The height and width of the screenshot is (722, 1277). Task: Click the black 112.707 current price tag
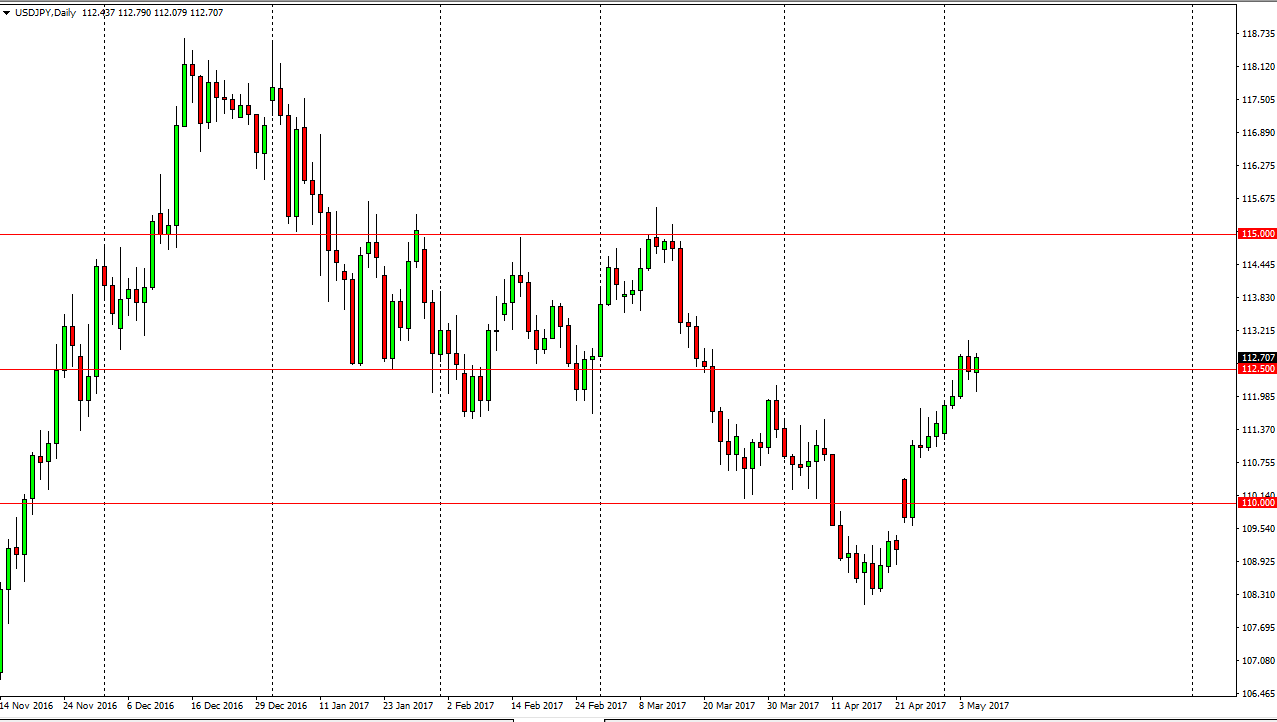1257,356
